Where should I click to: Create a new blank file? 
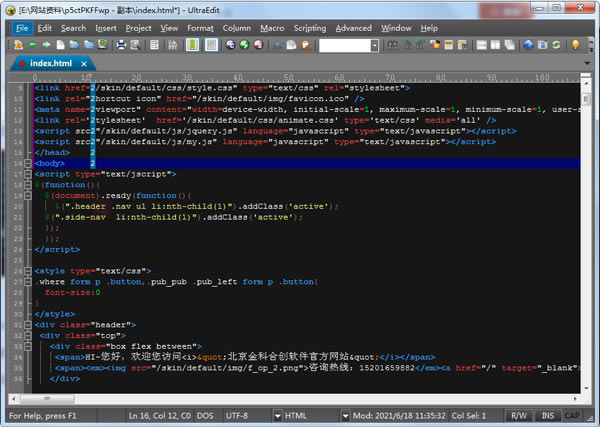(x=60, y=45)
